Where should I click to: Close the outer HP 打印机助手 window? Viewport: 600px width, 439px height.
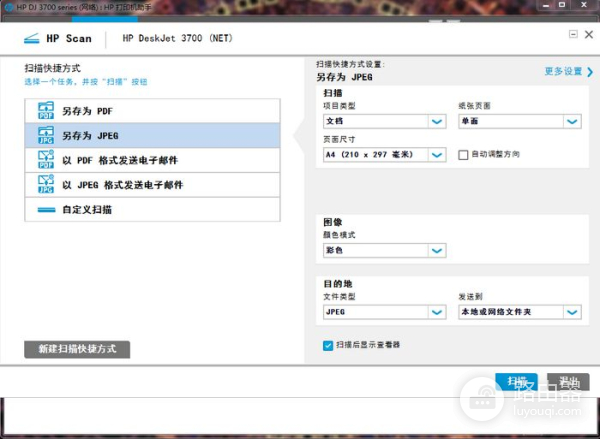pos(584,5)
